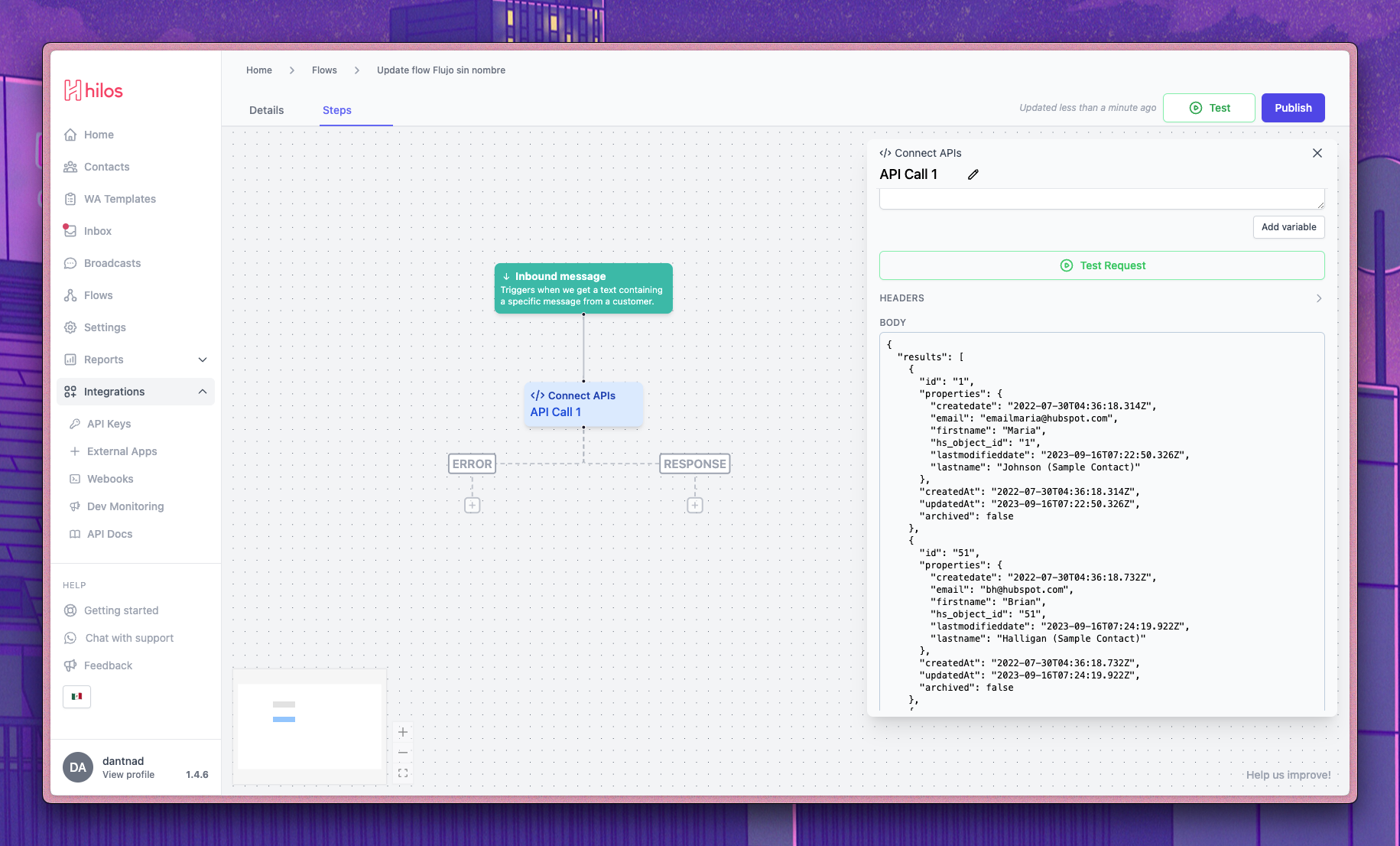The height and width of the screenshot is (846, 1400).
Task: Add a step under the RESPONSE branch
Action: tap(694, 506)
